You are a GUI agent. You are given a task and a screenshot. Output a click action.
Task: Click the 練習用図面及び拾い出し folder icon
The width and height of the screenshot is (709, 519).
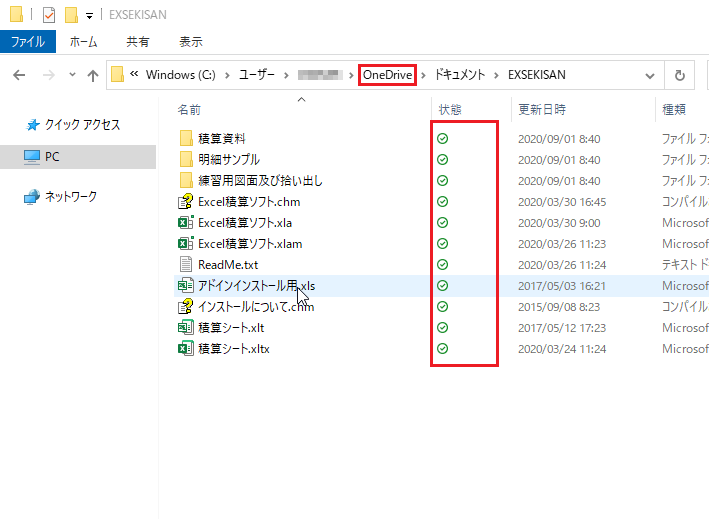pos(186,180)
